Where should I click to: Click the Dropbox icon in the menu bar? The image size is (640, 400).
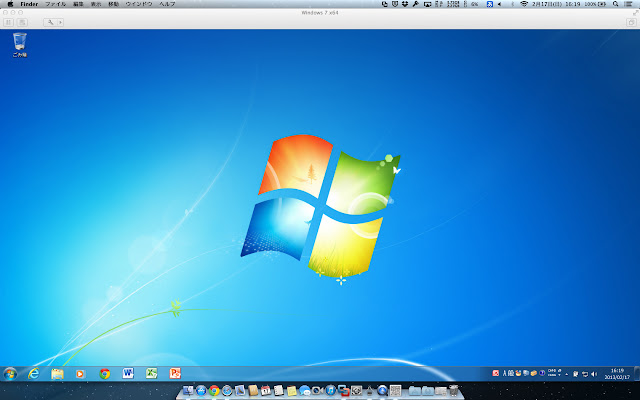point(405,4)
